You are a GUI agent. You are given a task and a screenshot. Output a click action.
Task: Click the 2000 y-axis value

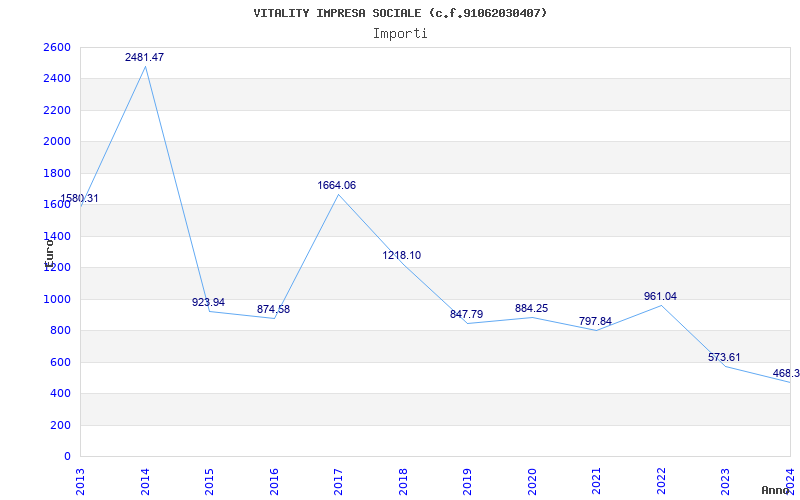pyautogui.click(x=58, y=142)
